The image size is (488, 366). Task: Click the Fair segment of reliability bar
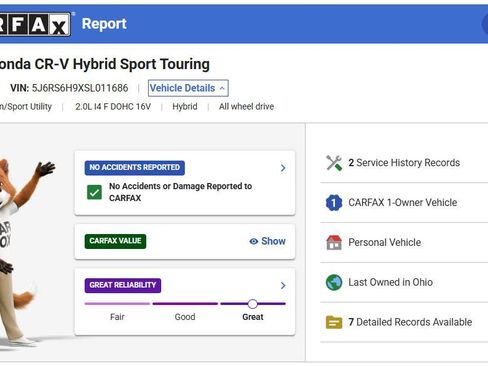pyautogui.click(x=117, y=304)
